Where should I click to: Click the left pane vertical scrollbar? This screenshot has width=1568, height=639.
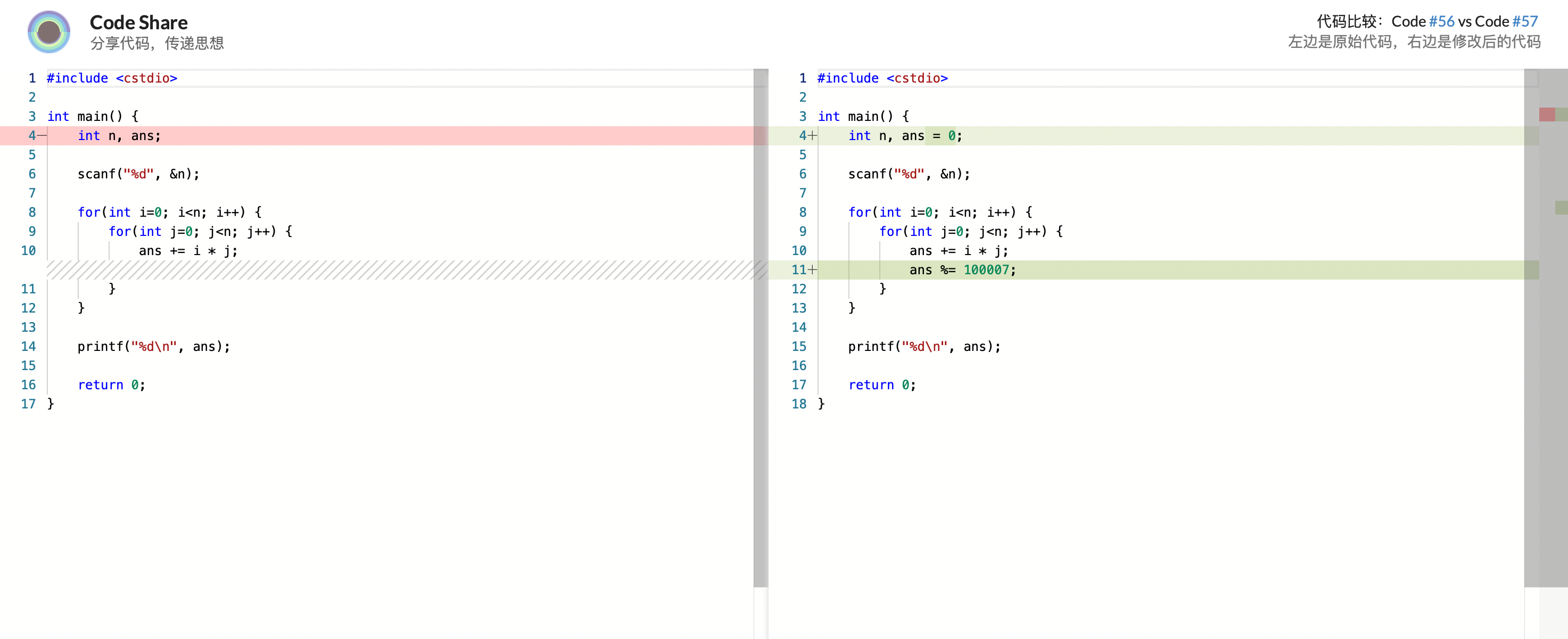click(760, 329)
